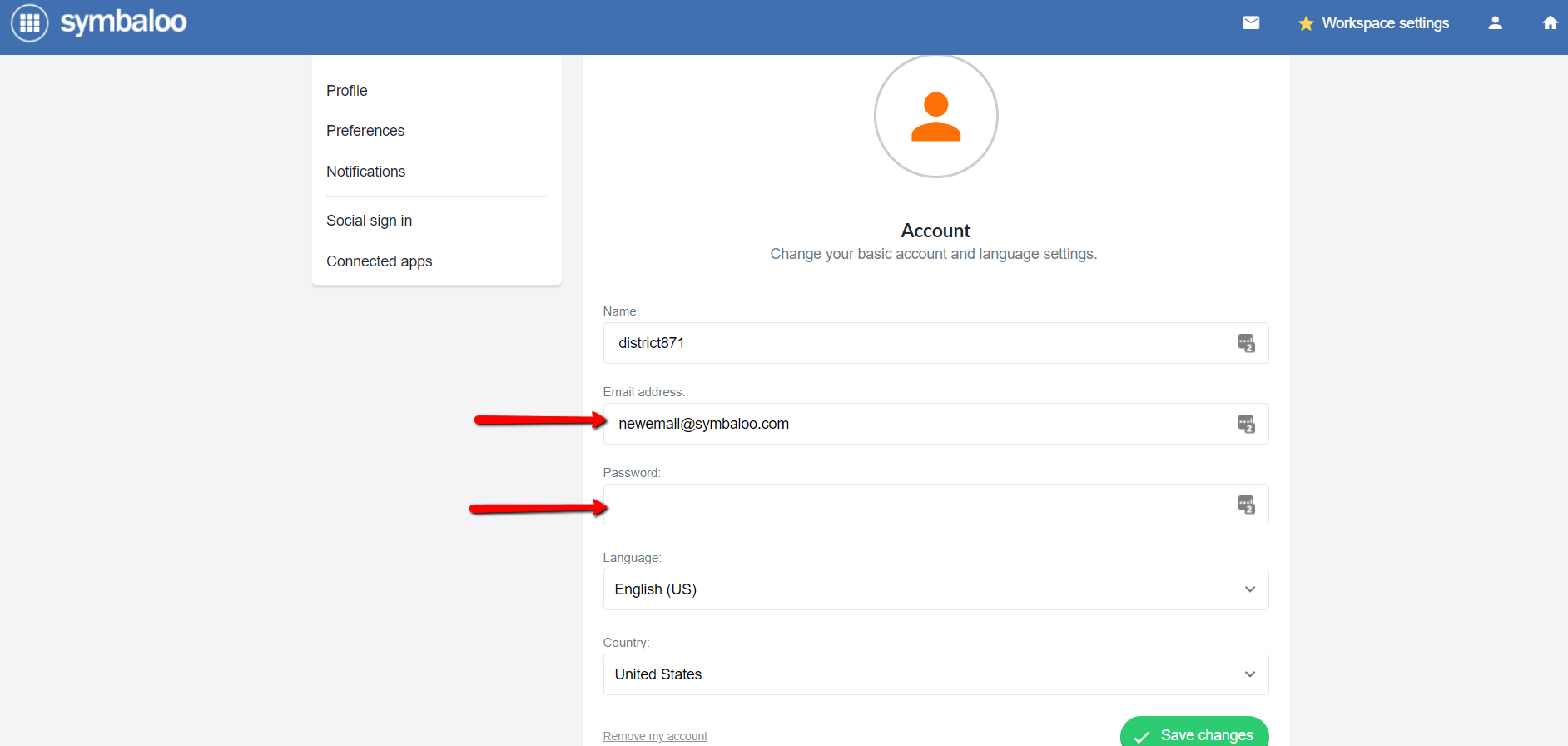This screenshot has width=1568, height=746.
Task: Open the Profile settings section
Action: coord(347,91)
